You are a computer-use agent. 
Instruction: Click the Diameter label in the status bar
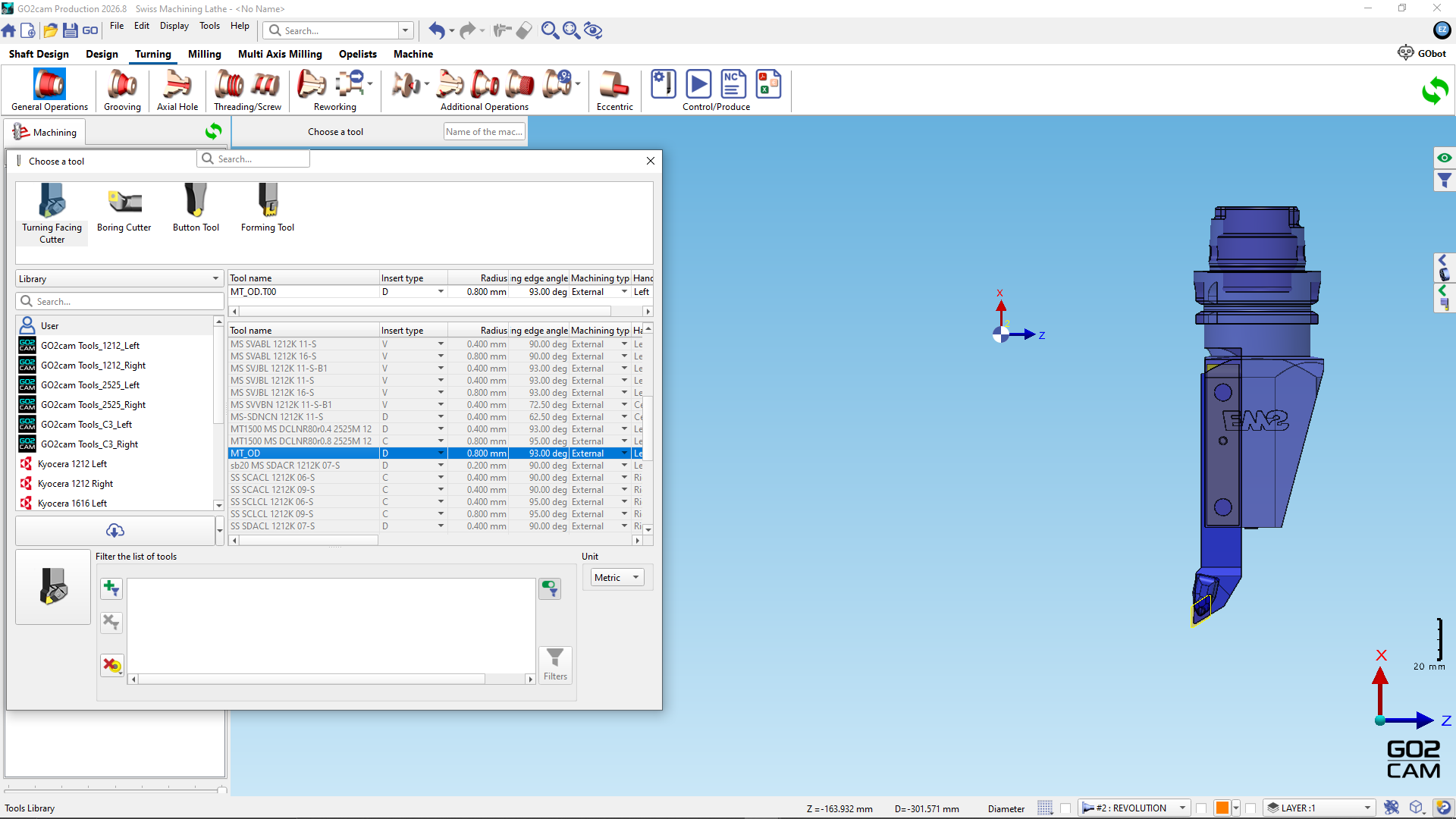[1006, 809]
